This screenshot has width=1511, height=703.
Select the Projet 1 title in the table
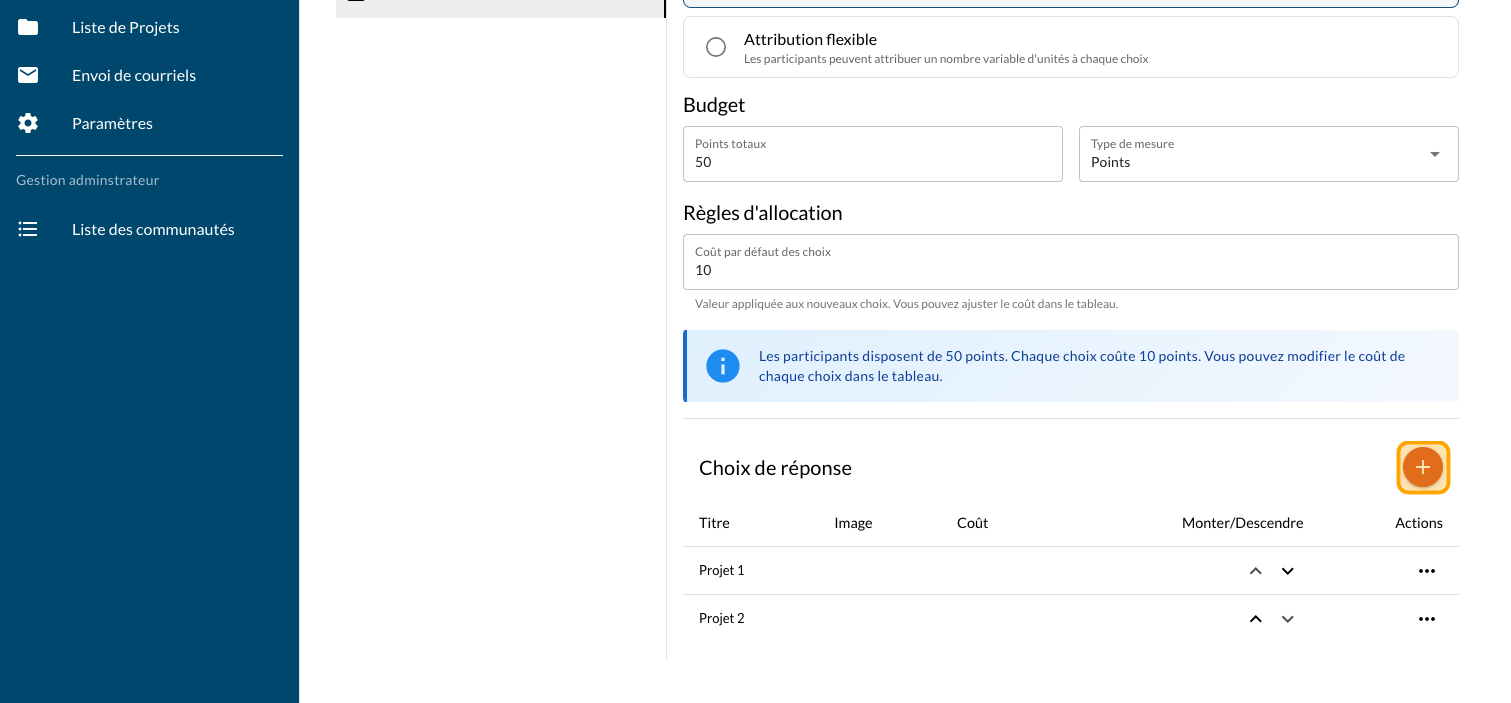point(721,570)
